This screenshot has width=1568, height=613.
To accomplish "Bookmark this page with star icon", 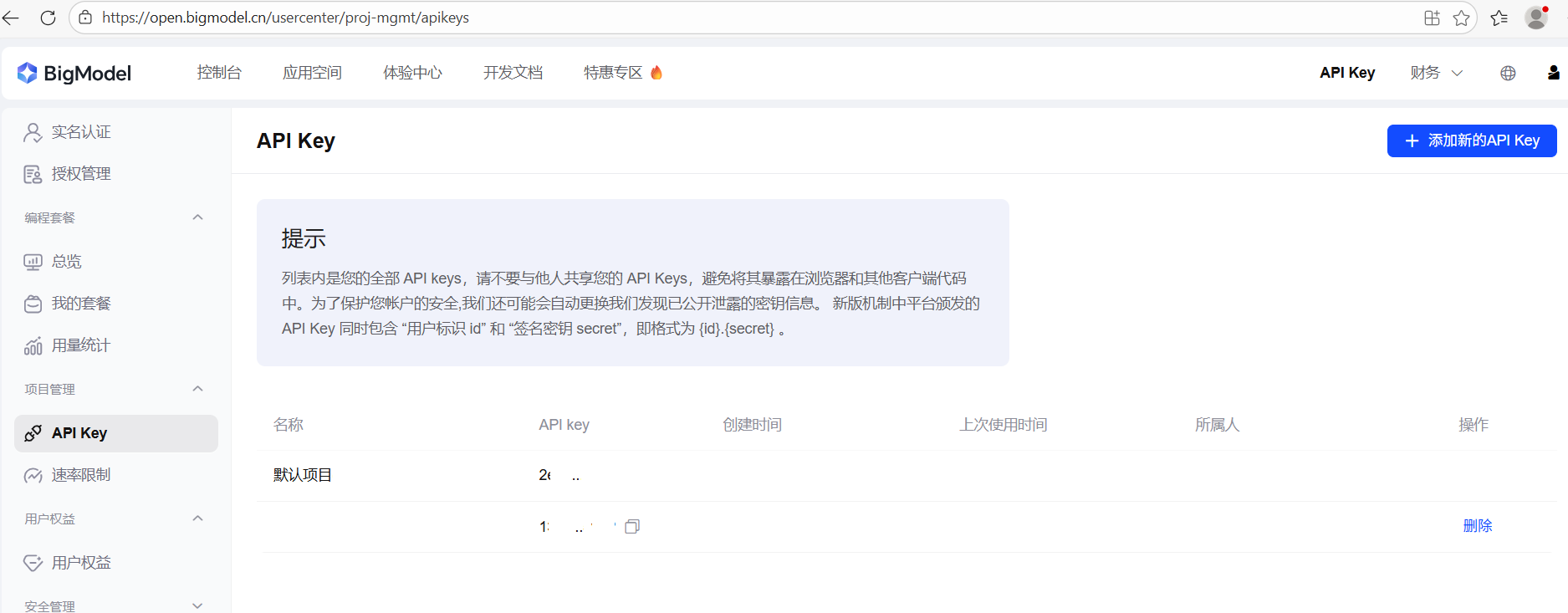I will 1461,18.
